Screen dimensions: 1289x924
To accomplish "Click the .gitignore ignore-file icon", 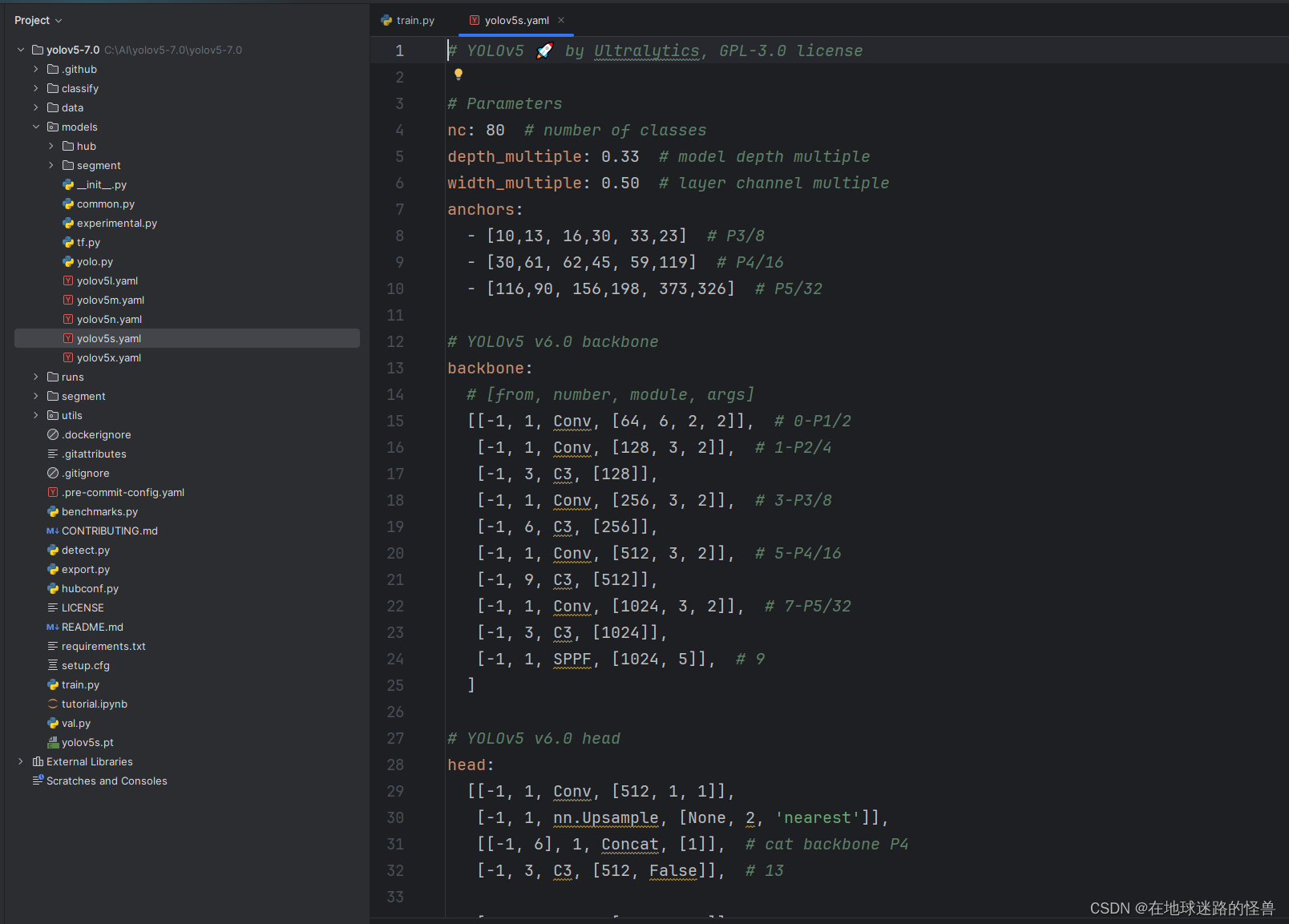I will coord(53,473).
